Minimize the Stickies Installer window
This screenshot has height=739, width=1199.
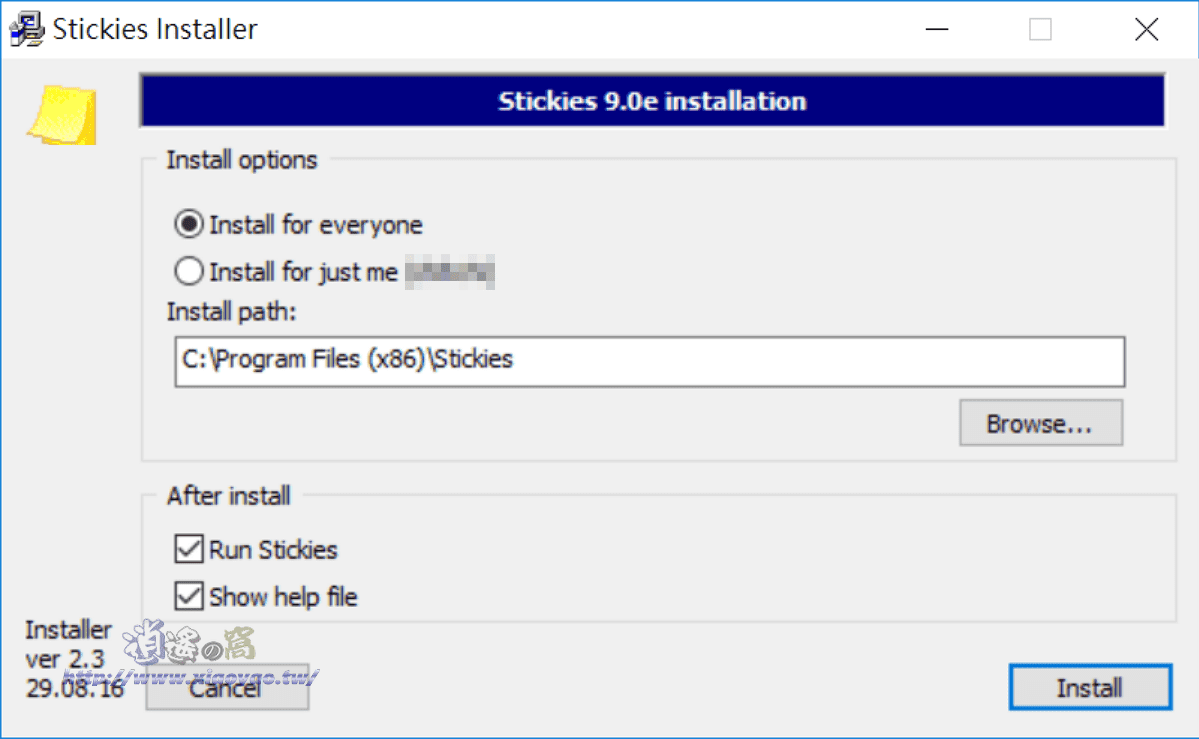[936, 29]
